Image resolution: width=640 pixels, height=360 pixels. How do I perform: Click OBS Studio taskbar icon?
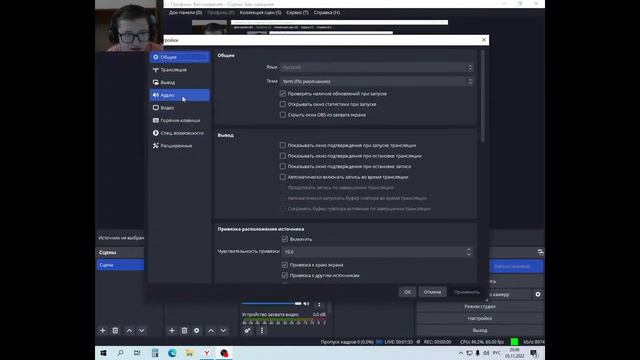tap(224, 353)
